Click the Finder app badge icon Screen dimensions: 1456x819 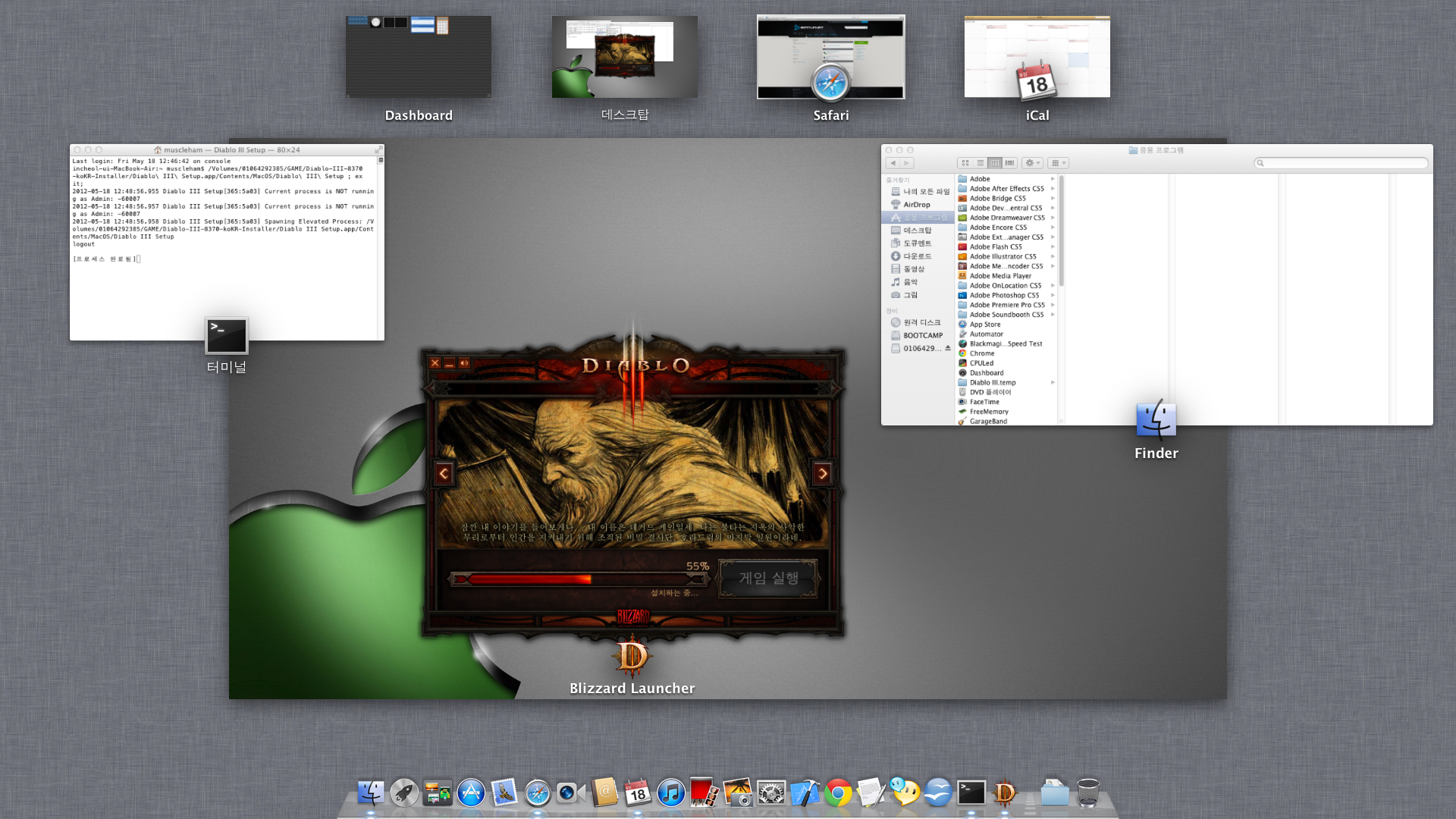[x=1156, y=419]
